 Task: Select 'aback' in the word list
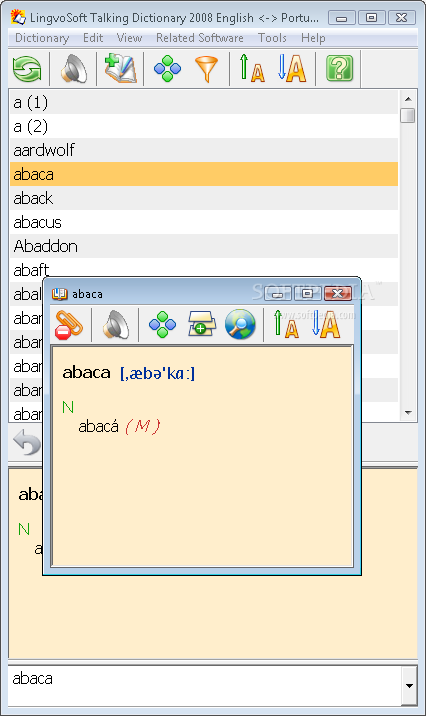204,198
